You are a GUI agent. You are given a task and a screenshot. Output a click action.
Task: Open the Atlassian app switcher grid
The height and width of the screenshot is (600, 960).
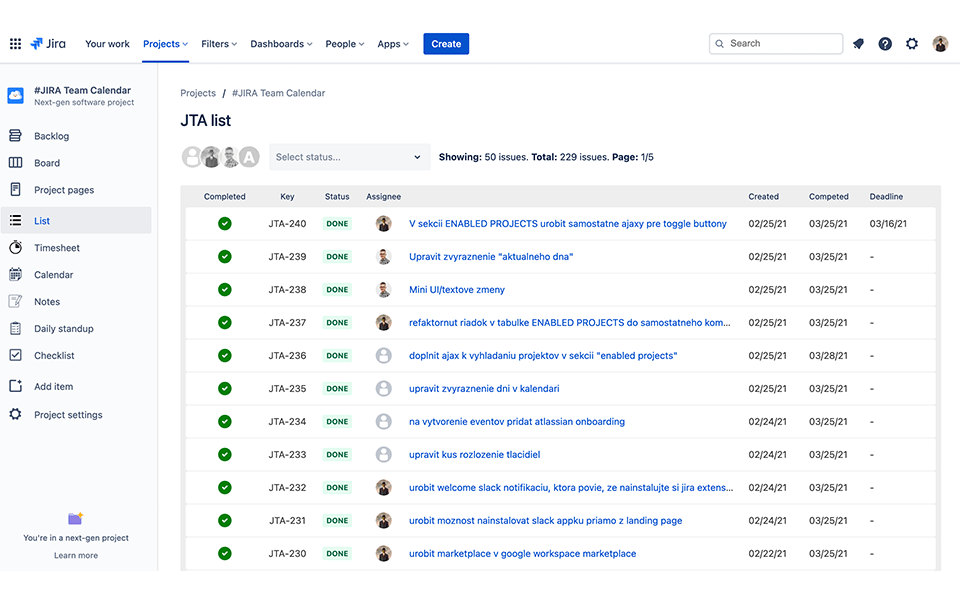tap(15, 43)
